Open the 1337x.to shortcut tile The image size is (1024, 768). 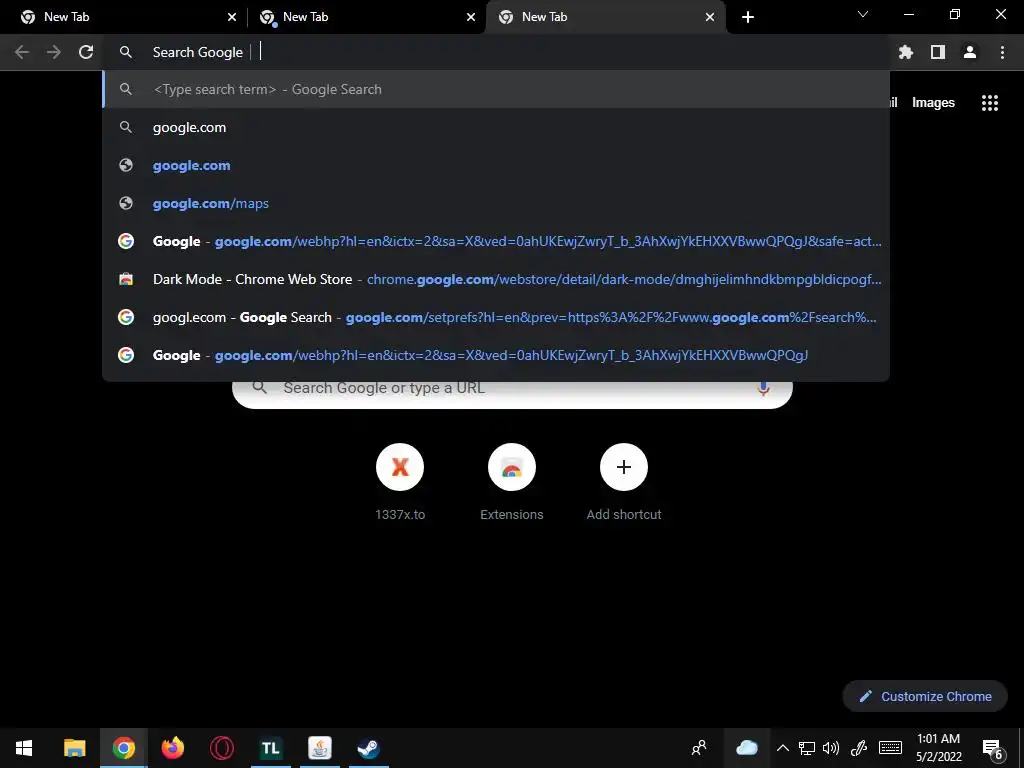(x=400, y=481)
